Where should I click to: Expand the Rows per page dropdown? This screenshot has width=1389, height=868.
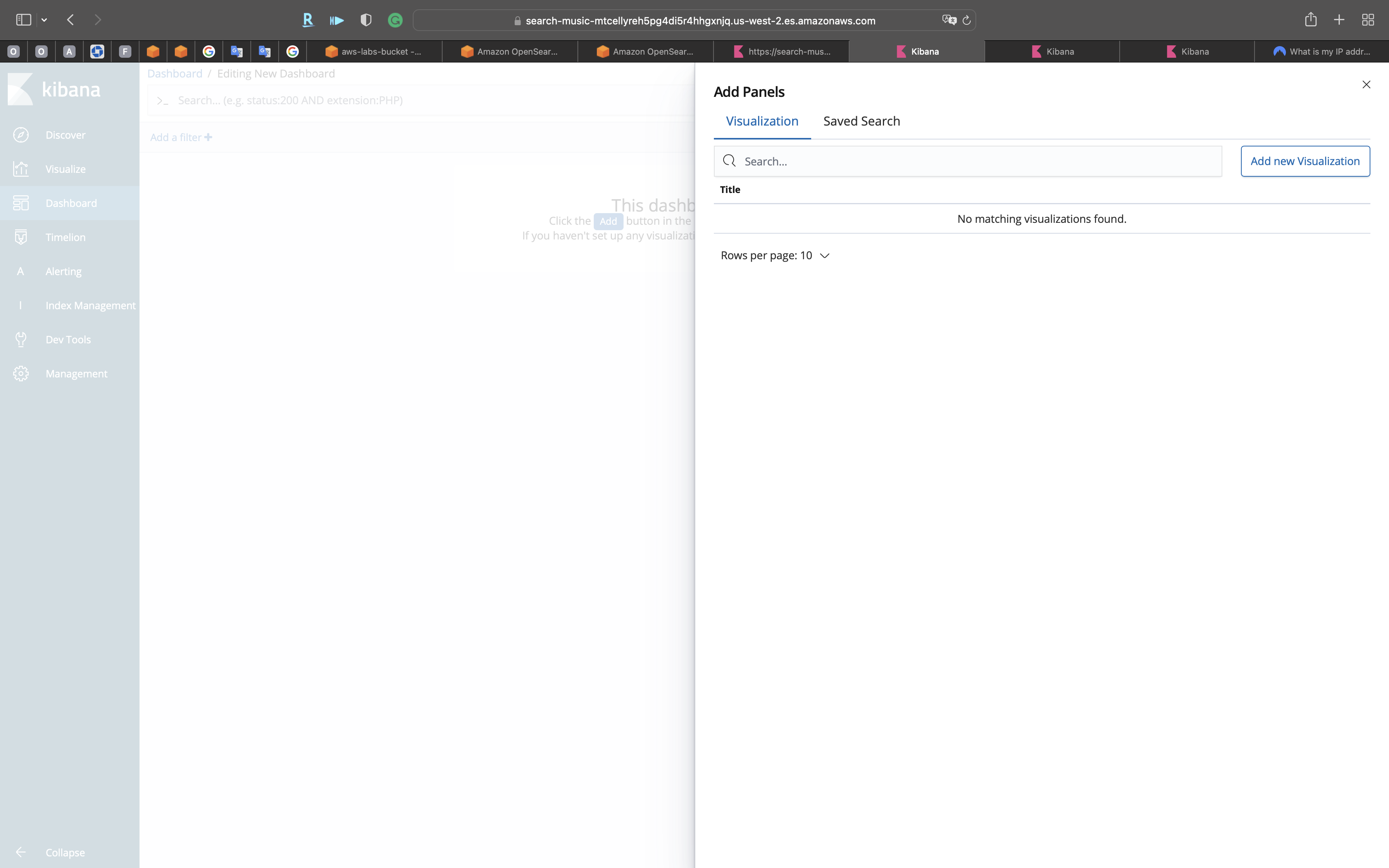click(x=775, y=255)
